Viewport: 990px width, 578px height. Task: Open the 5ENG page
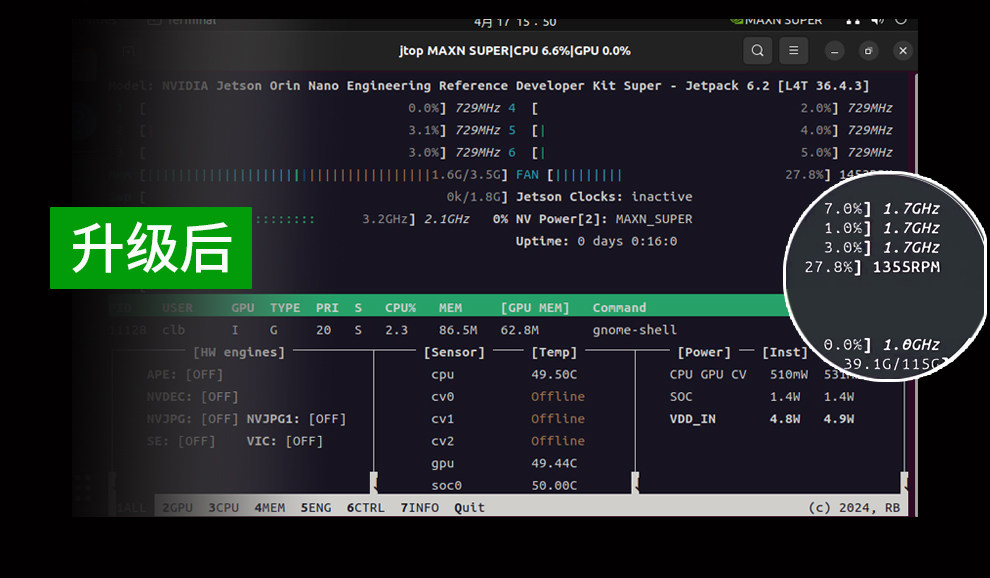click(x=316, y=507)
